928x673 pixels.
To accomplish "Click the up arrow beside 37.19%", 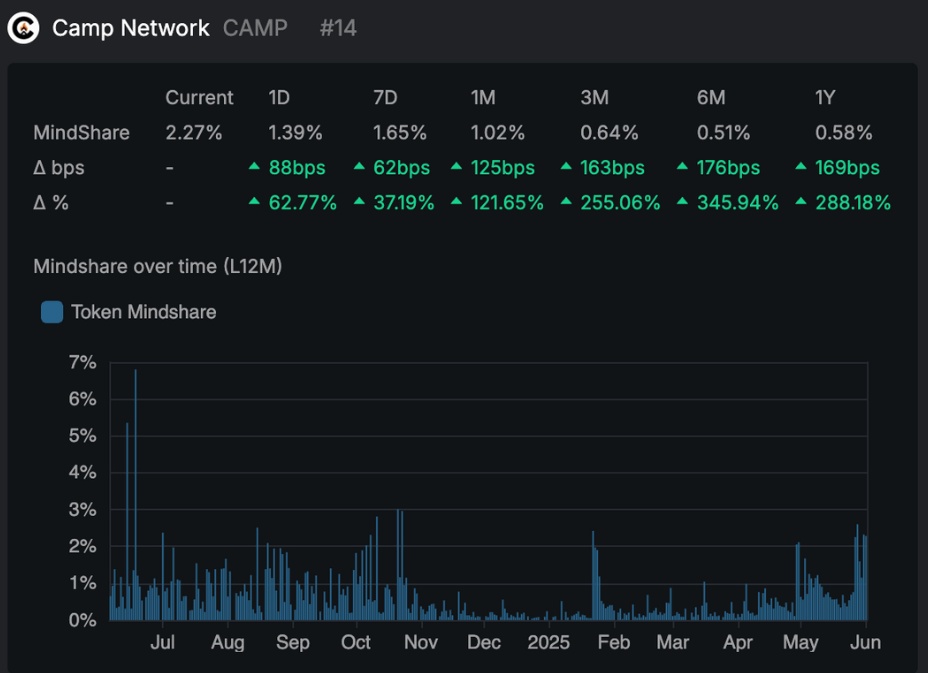I will point(359,201).
